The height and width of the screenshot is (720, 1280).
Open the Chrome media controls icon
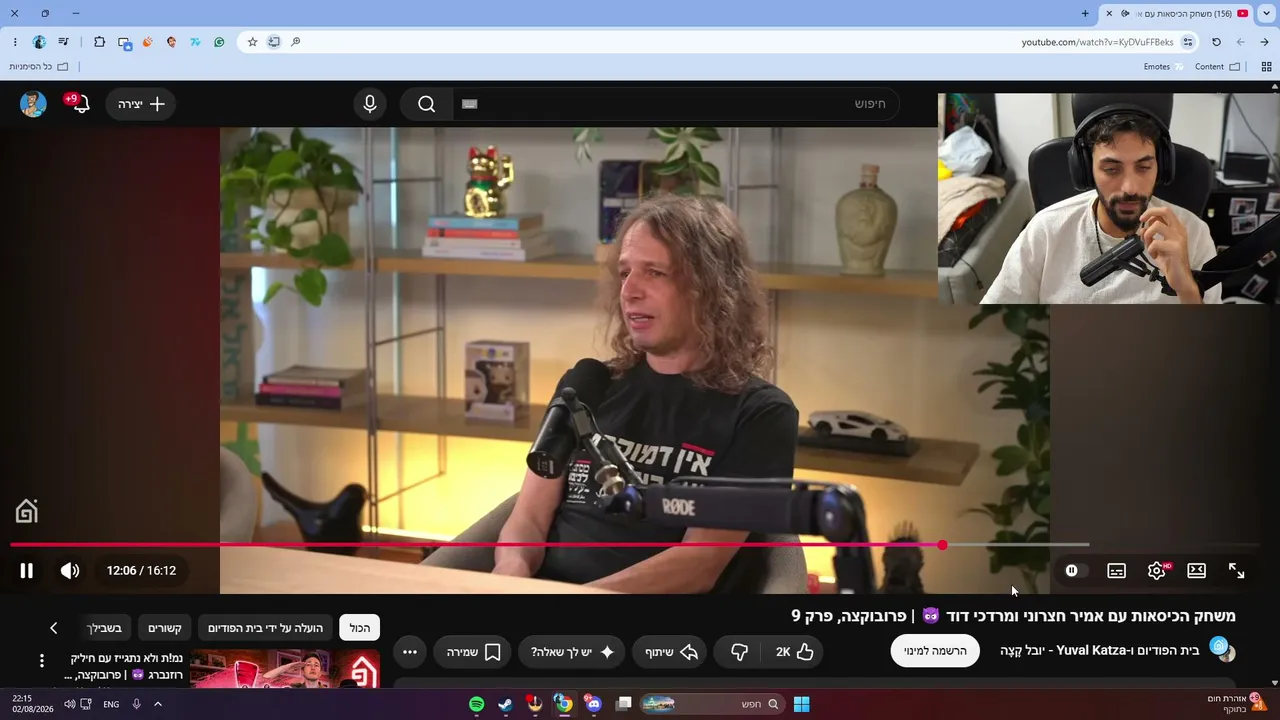point(64,42)
